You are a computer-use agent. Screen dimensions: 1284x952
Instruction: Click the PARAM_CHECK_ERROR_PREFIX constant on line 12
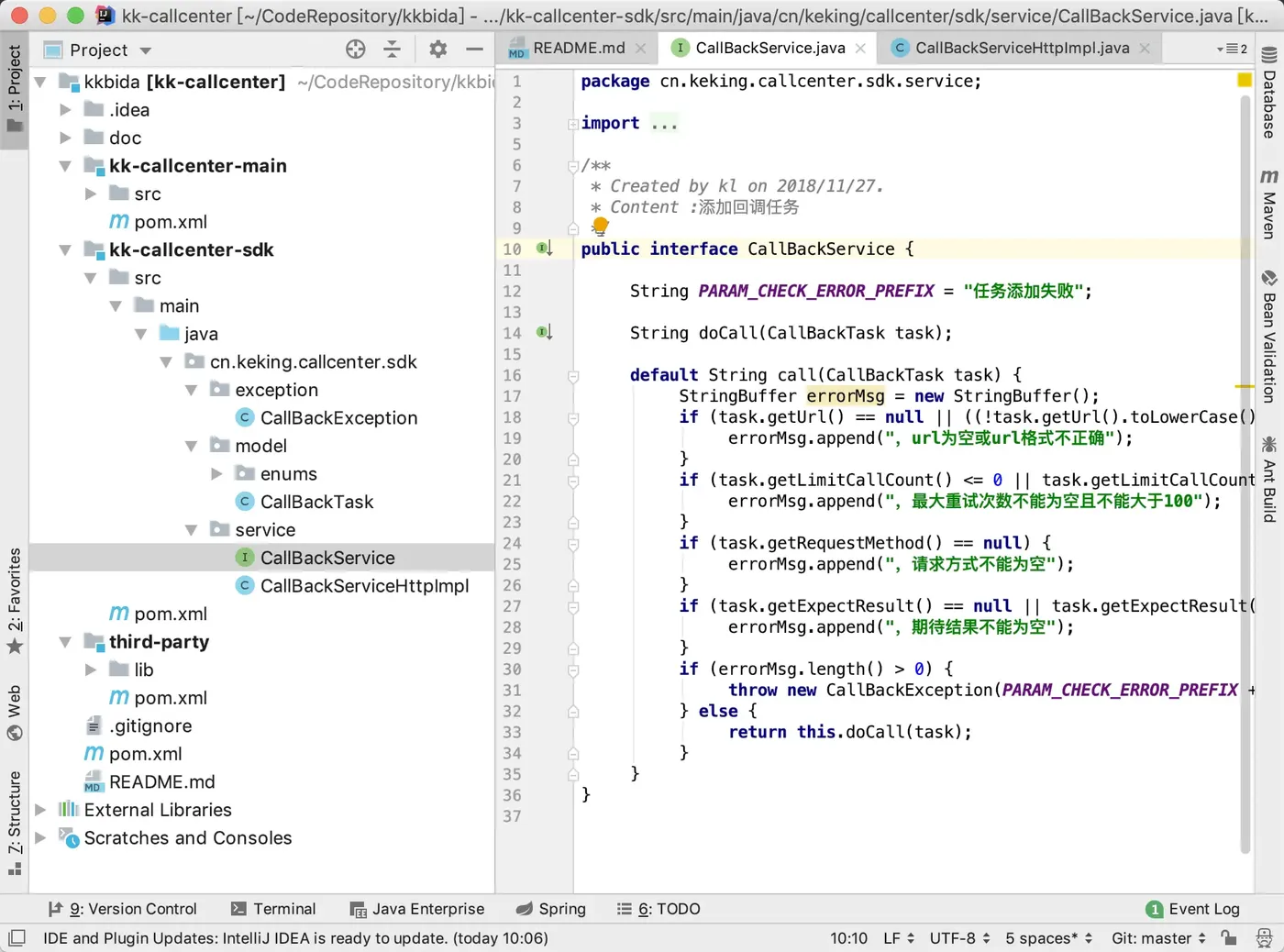tap(816, 291)
